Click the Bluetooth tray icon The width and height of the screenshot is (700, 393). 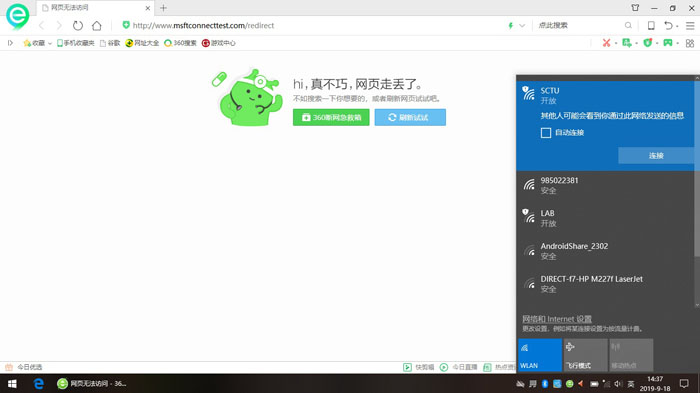pyautogui.click(x=545, y=384)
